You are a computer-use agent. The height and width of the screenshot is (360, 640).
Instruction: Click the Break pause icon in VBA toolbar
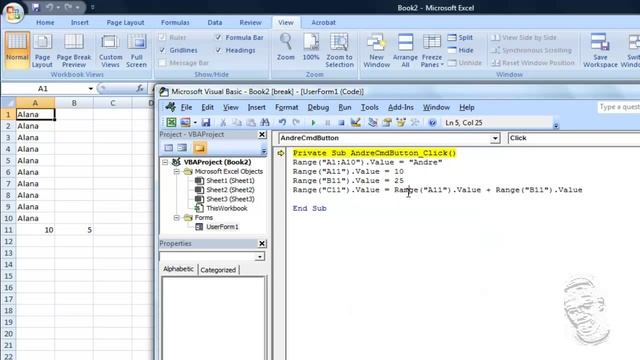click(327, 122)
